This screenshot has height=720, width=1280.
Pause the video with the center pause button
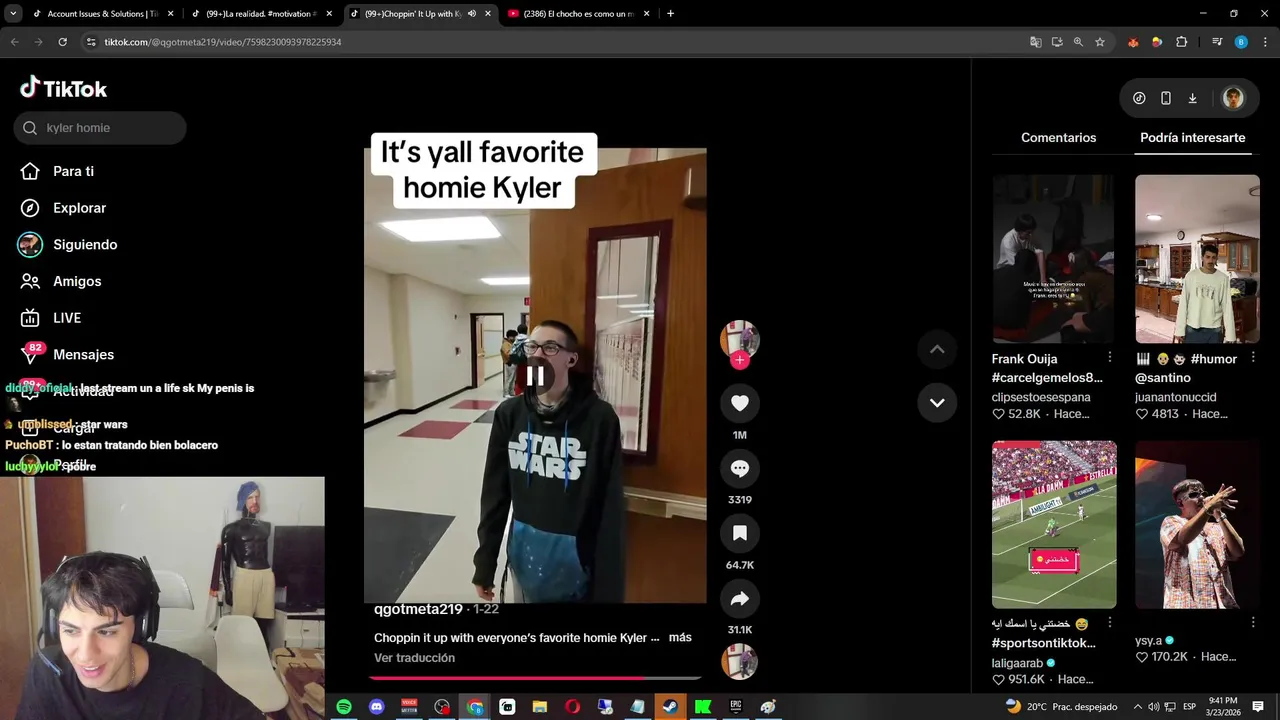click(x=535, y=376)
